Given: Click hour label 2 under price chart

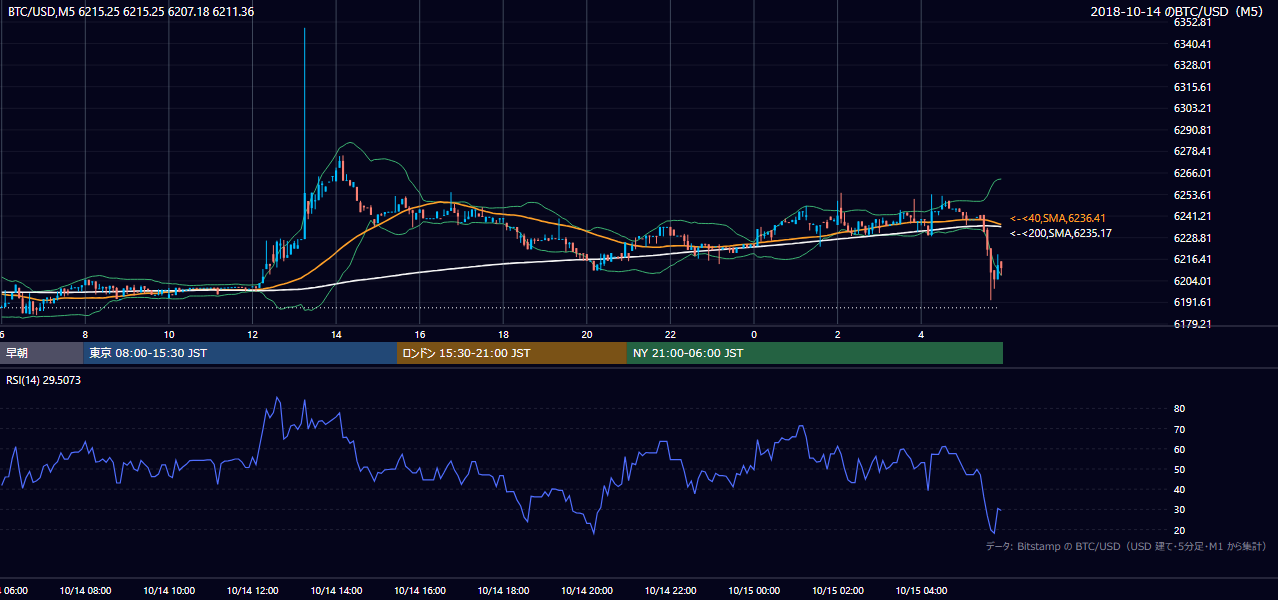Looking at the screenshot, I should (x=838, y=334).
